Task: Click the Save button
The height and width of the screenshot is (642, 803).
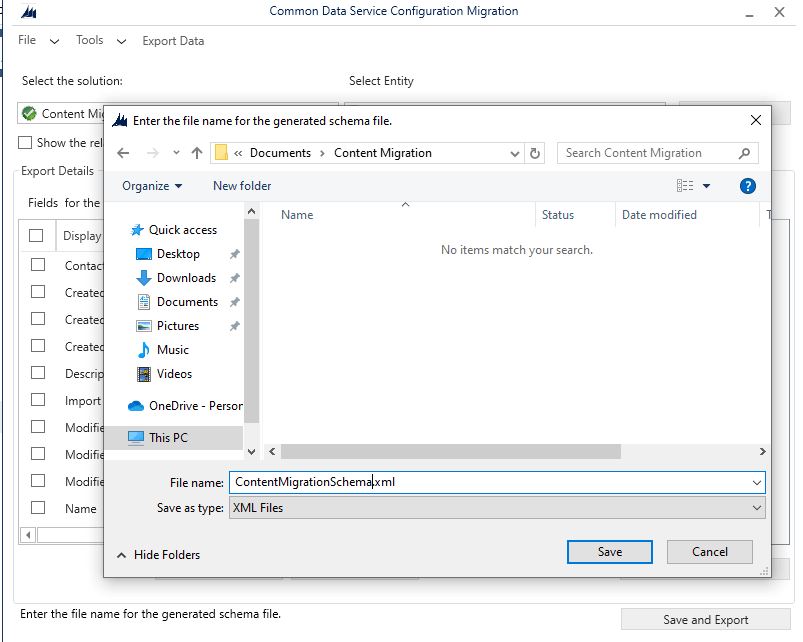Action: tap(609, 552)
